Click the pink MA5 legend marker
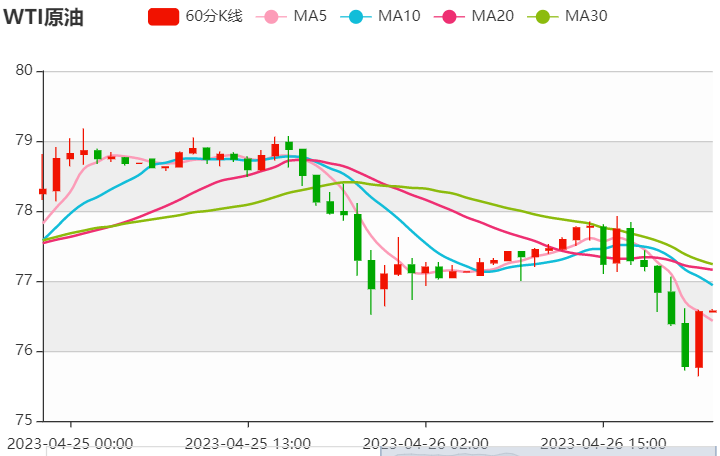This screenshot has width=720, height=456. (271, 16)
